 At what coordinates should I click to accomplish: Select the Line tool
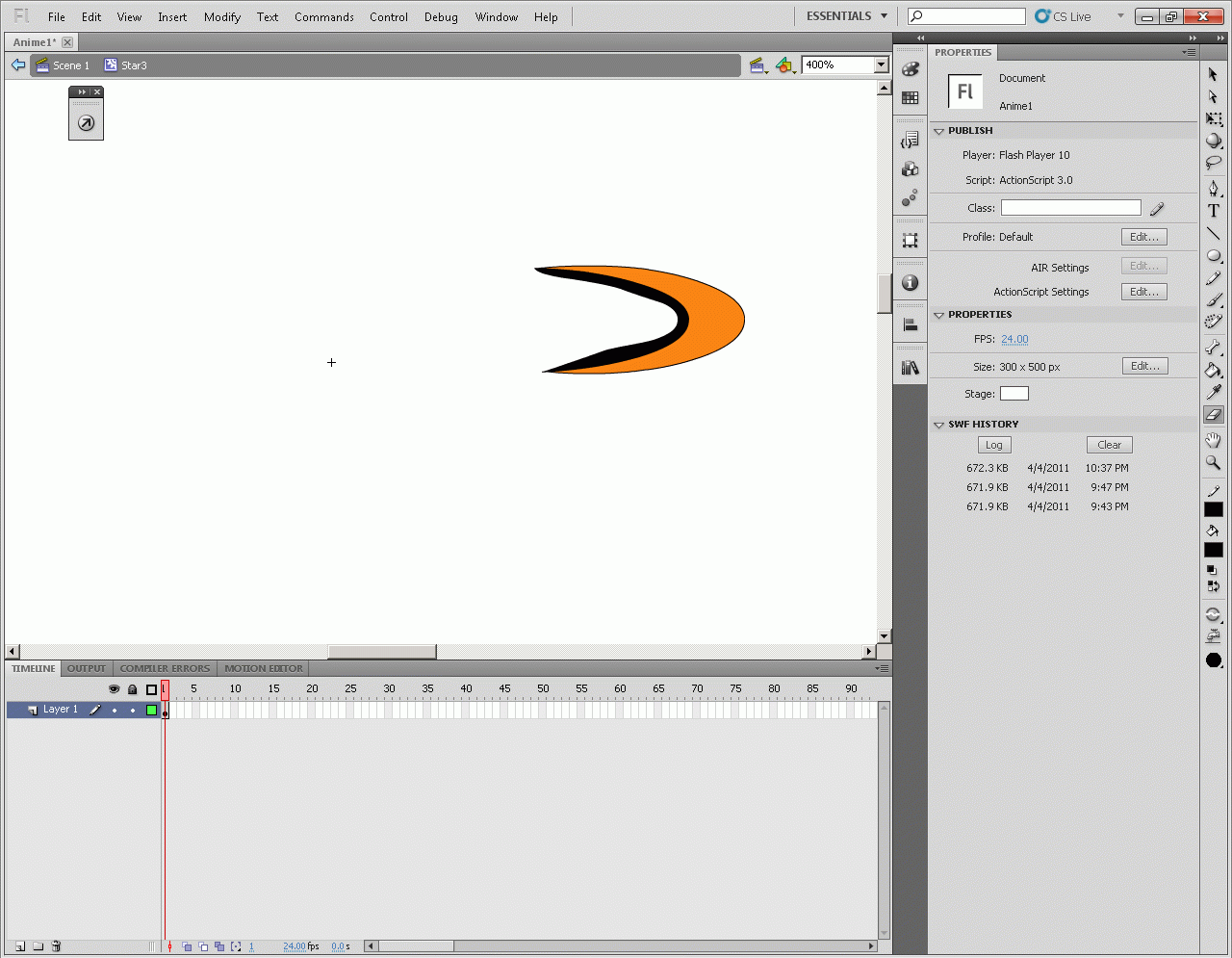tap(1213, 234)
